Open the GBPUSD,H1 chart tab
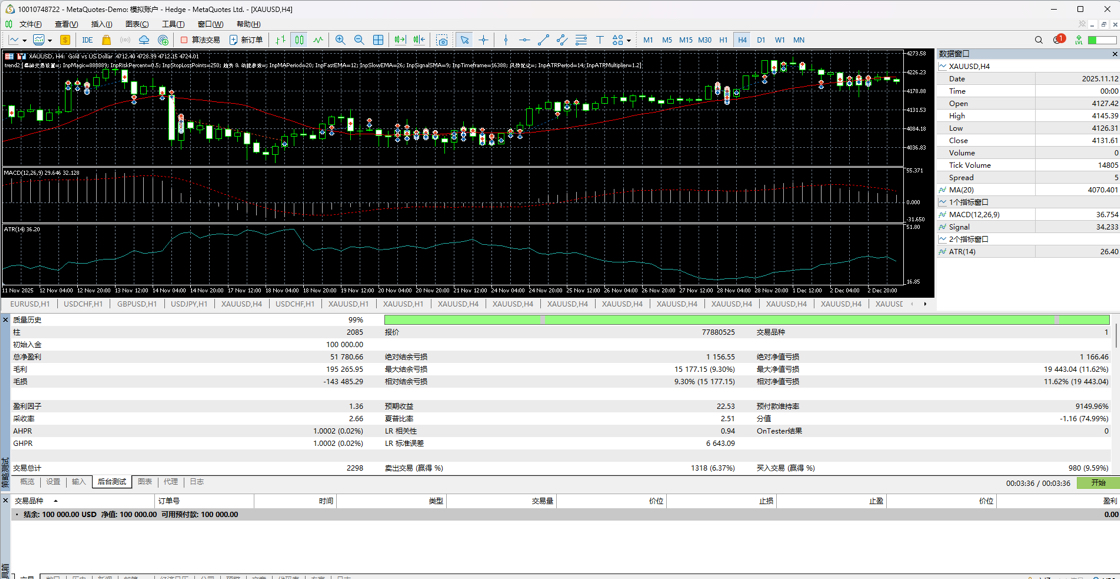1120x579 pixels. tap(137, 304)
